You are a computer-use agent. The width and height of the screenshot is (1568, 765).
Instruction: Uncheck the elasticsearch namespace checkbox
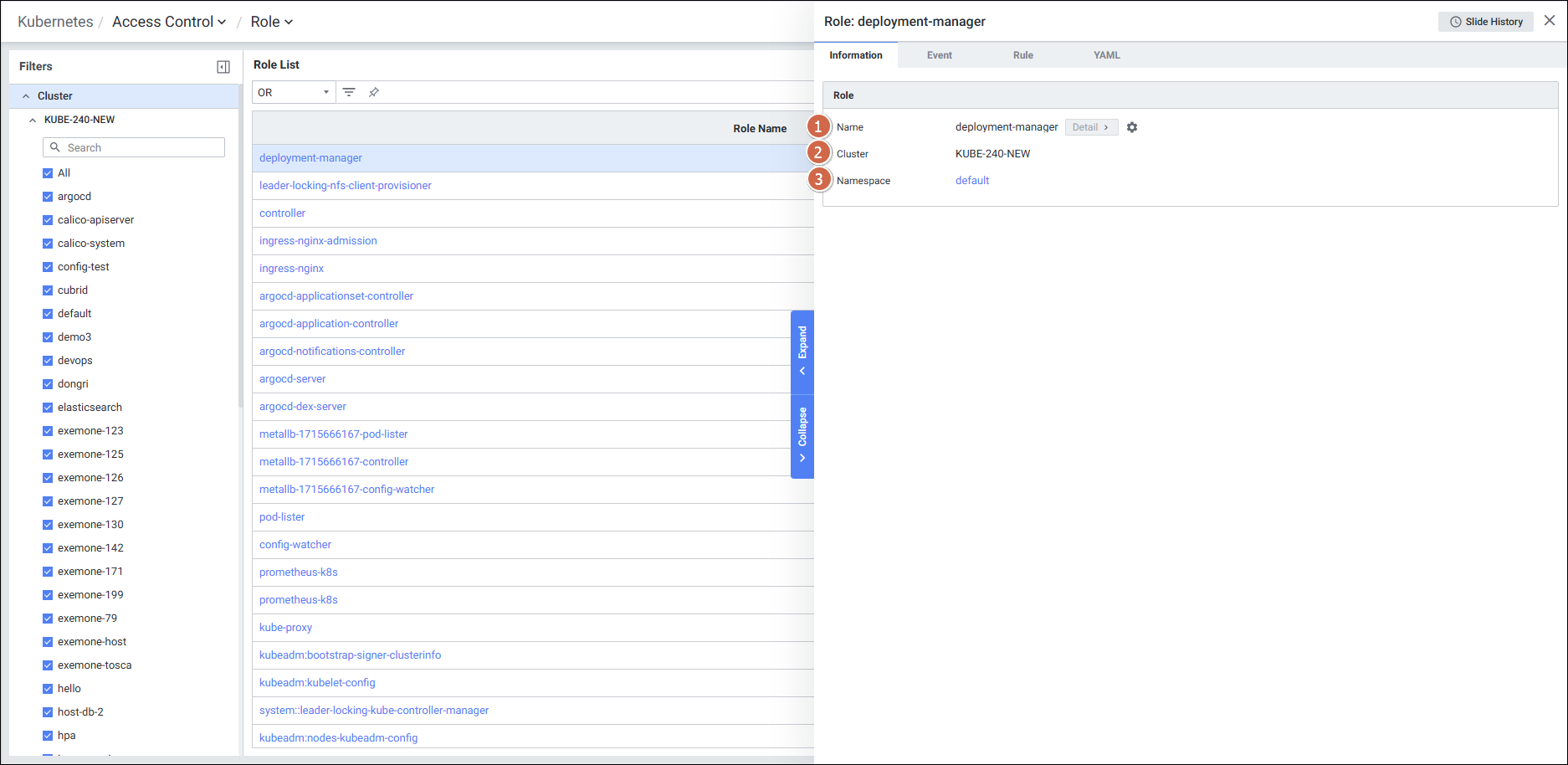click(x=48, y=408)
